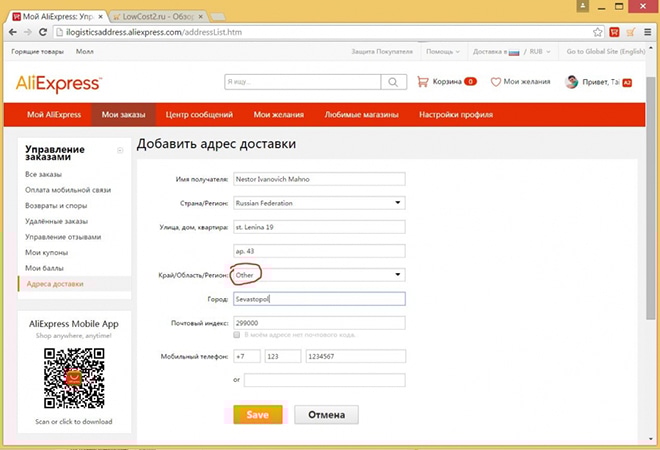
Task: Click the user profile avatar
Action: click(572, 82)
